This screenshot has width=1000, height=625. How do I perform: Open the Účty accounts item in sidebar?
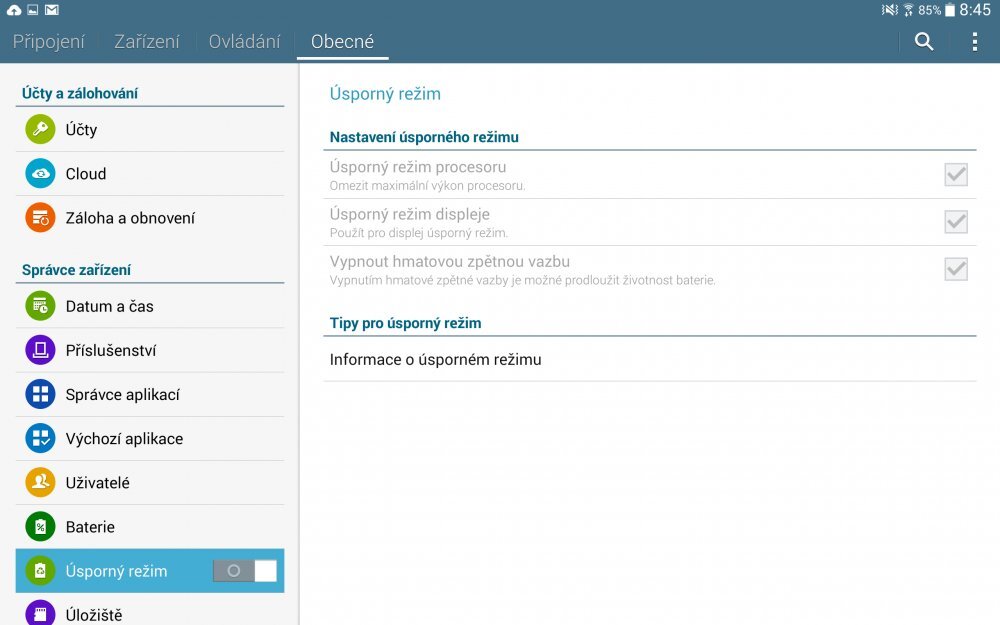[80, 129]
